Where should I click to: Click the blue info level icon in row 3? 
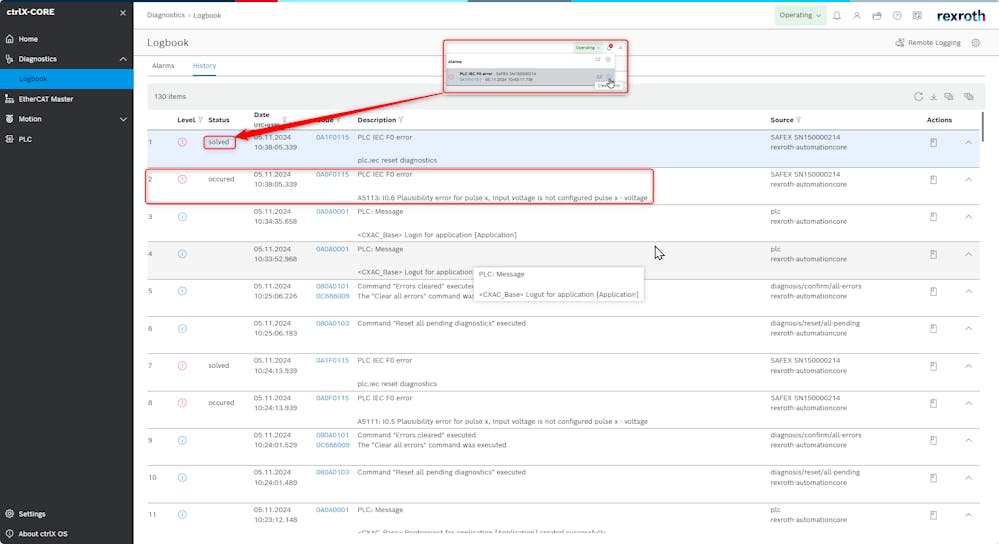182,217
